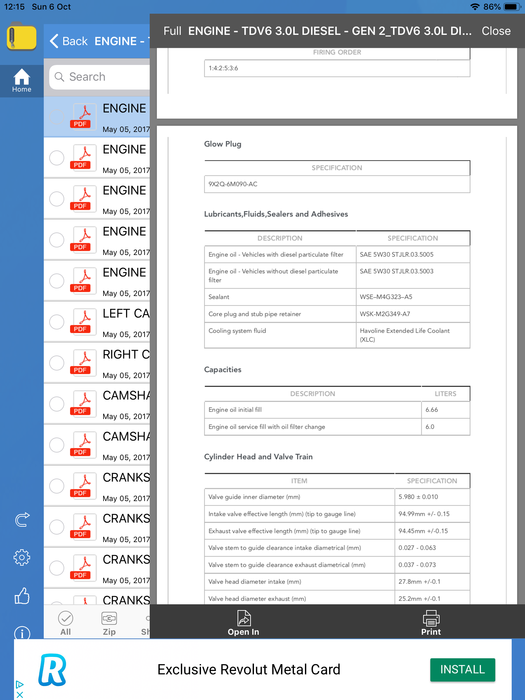
Task: Tap the thumbs-up like icon
Action: click(x=22, y=596)
